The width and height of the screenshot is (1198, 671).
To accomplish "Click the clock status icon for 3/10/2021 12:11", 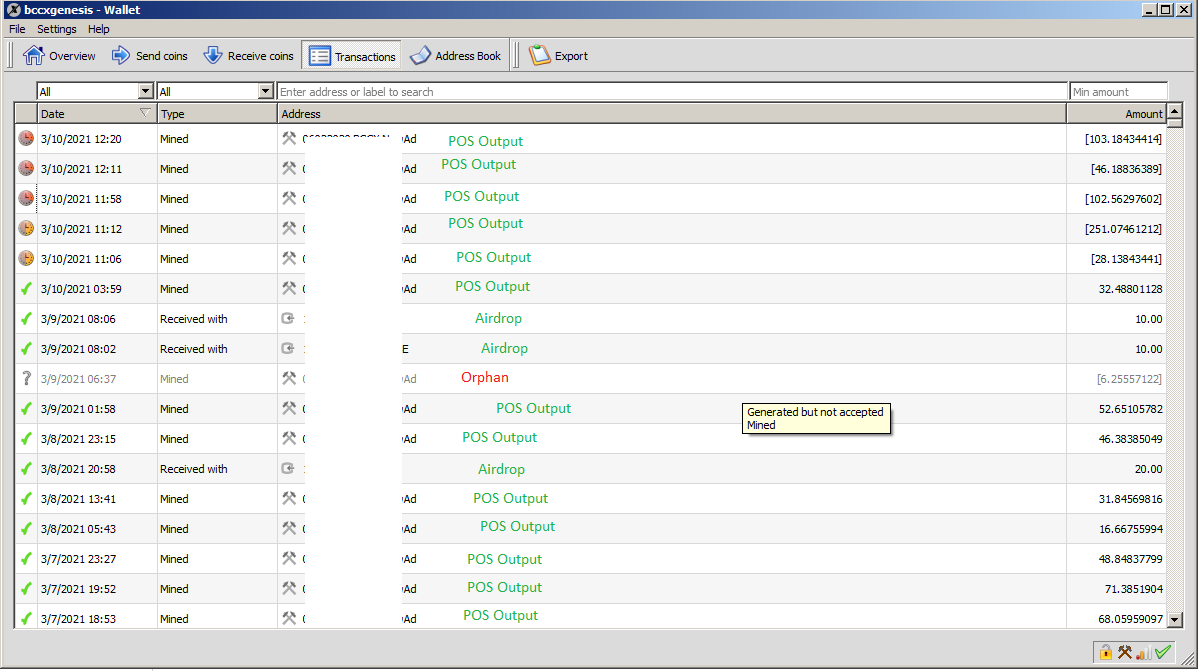I will coord(26,168).
